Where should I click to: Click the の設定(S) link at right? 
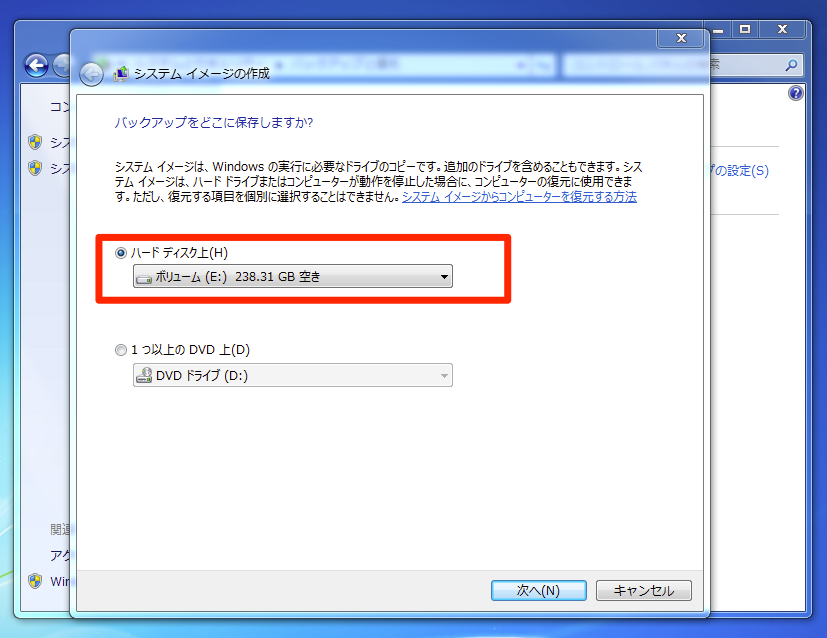click(x=739, y=170)
